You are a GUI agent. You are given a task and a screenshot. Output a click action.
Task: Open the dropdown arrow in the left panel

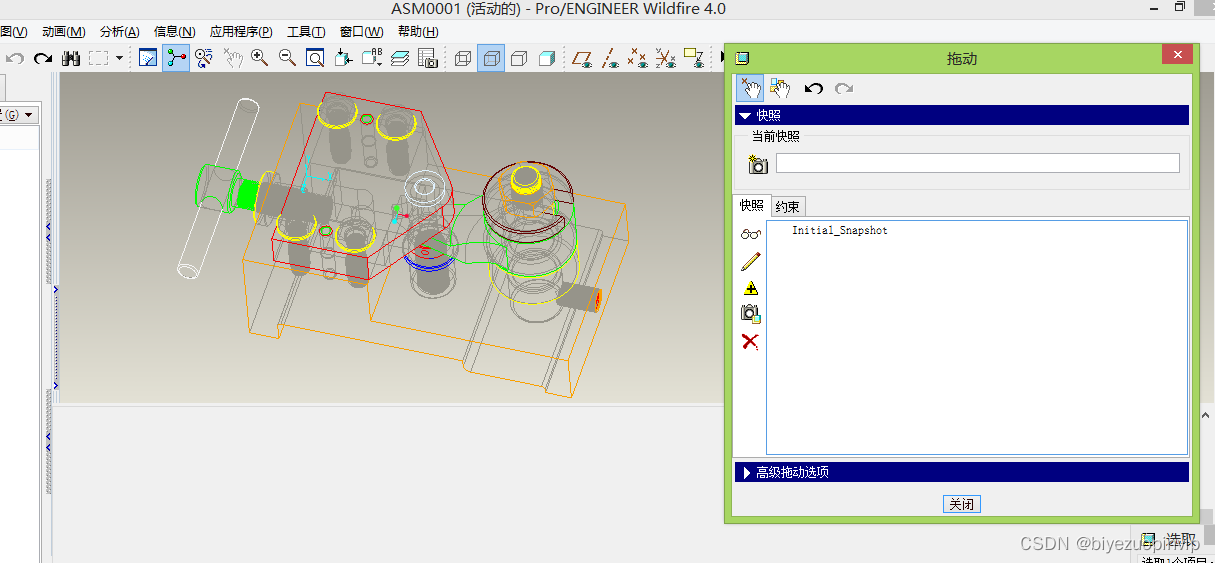(x=28, y=115)
